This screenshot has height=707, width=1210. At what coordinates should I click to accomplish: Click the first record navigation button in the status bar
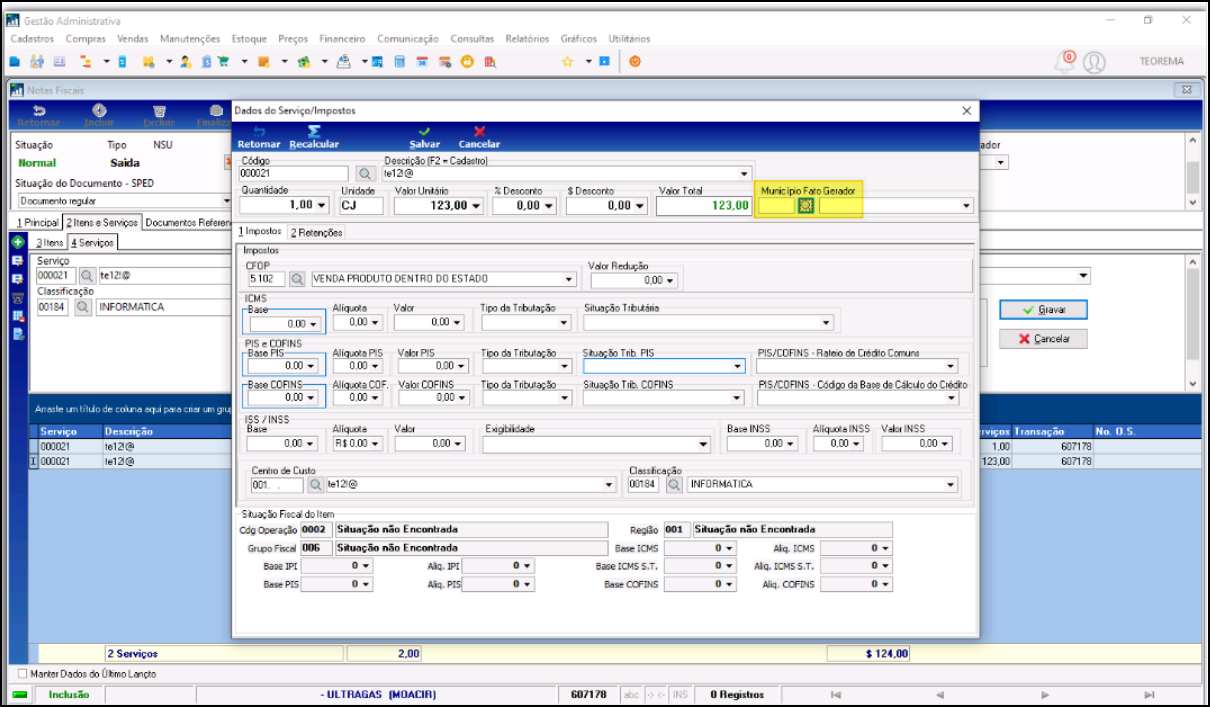click(x=836, y=694)
